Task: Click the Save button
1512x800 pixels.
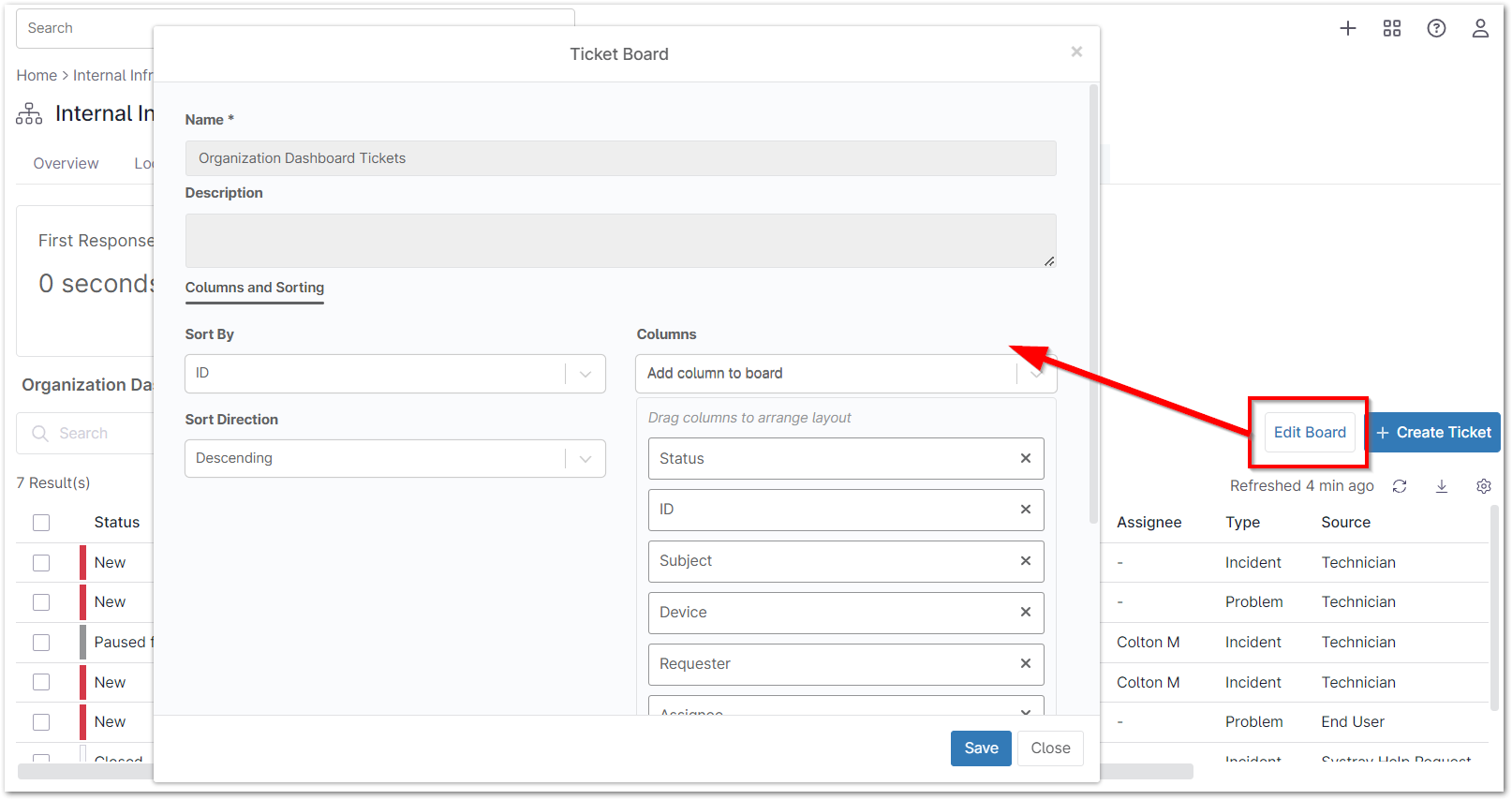Action: [x=980, y=748]
